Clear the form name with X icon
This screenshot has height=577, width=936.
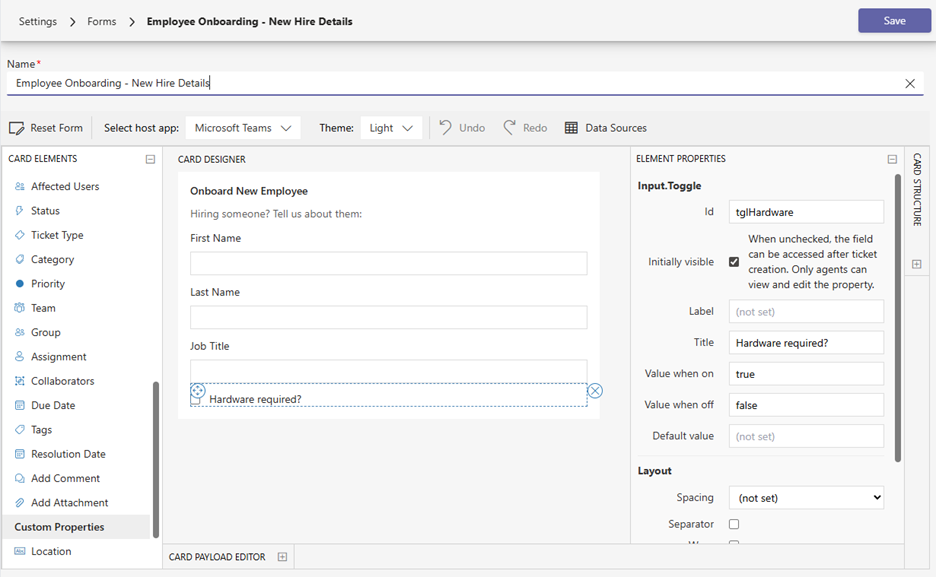click(910, 83)
